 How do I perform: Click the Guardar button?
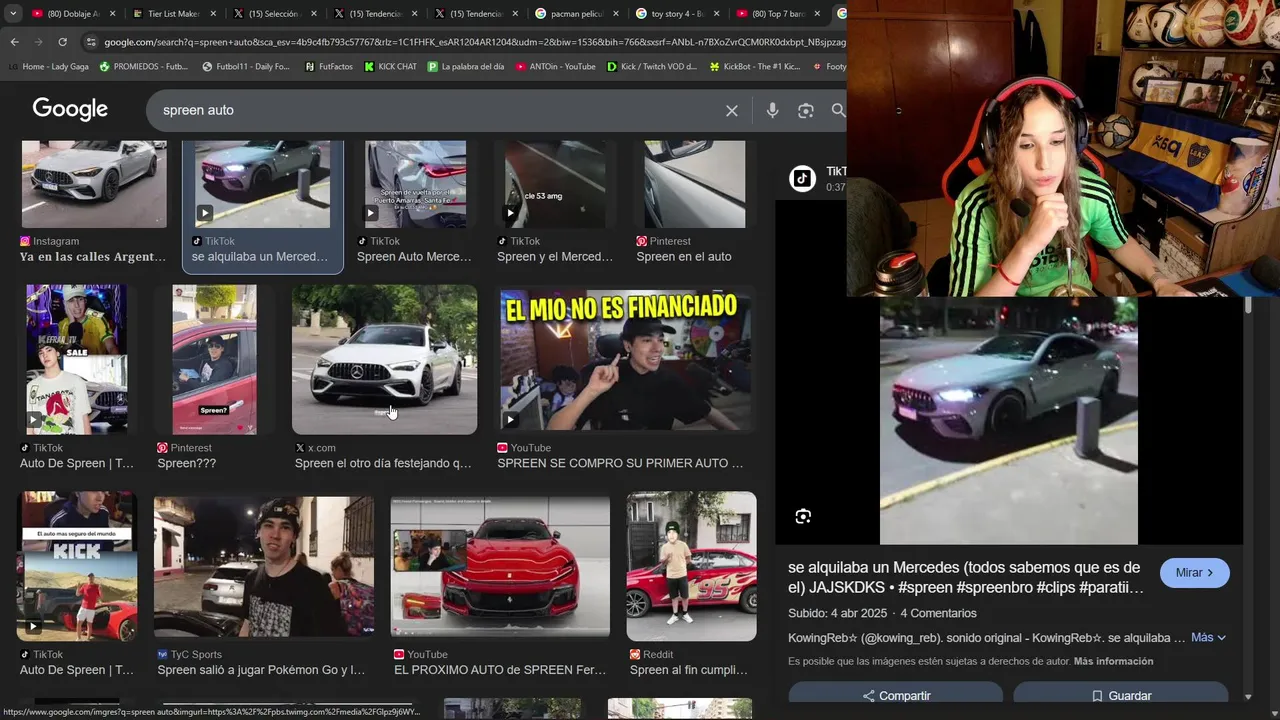point(1120,695)
